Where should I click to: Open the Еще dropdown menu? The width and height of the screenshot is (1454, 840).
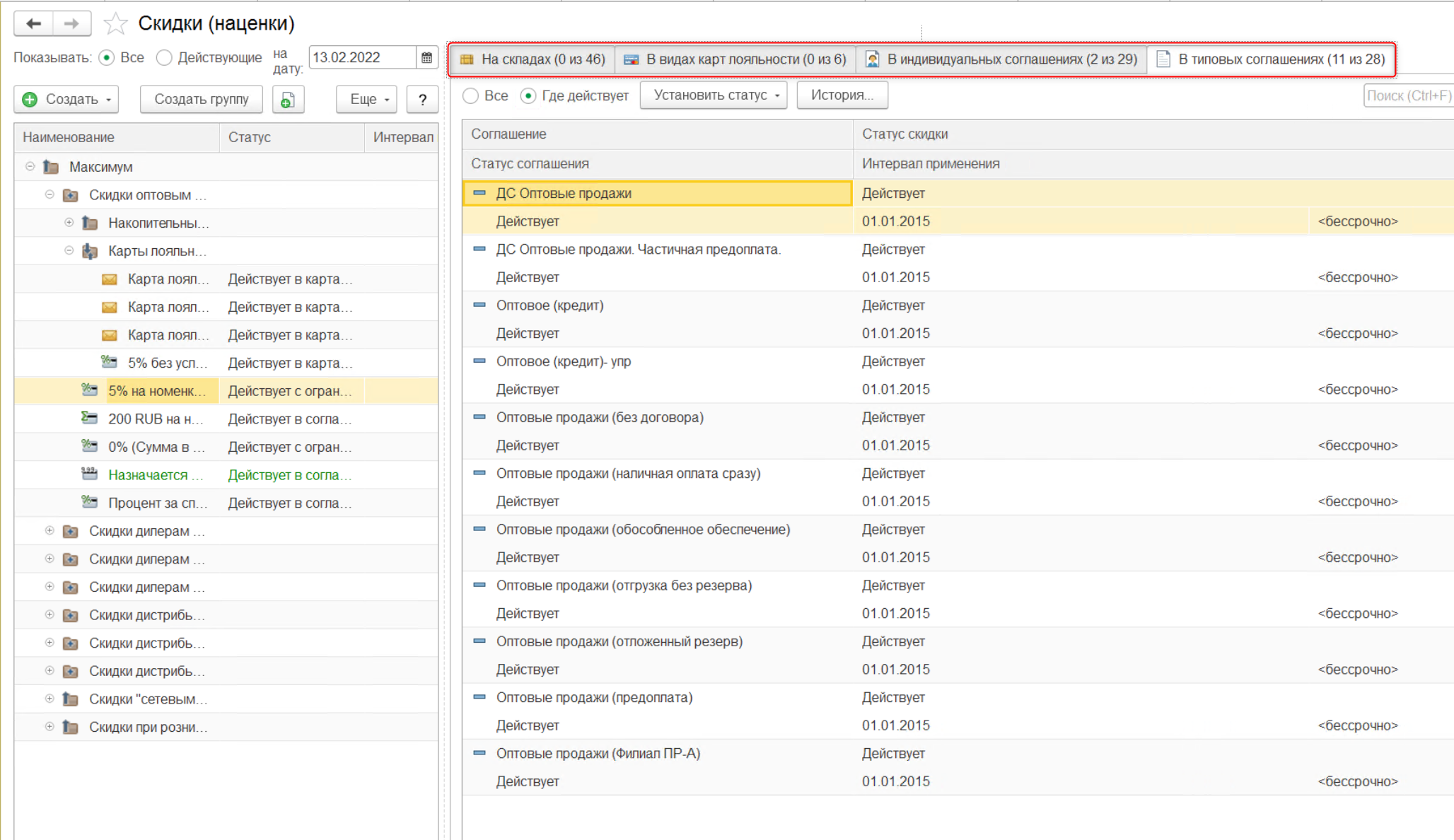tap(367, 100)
